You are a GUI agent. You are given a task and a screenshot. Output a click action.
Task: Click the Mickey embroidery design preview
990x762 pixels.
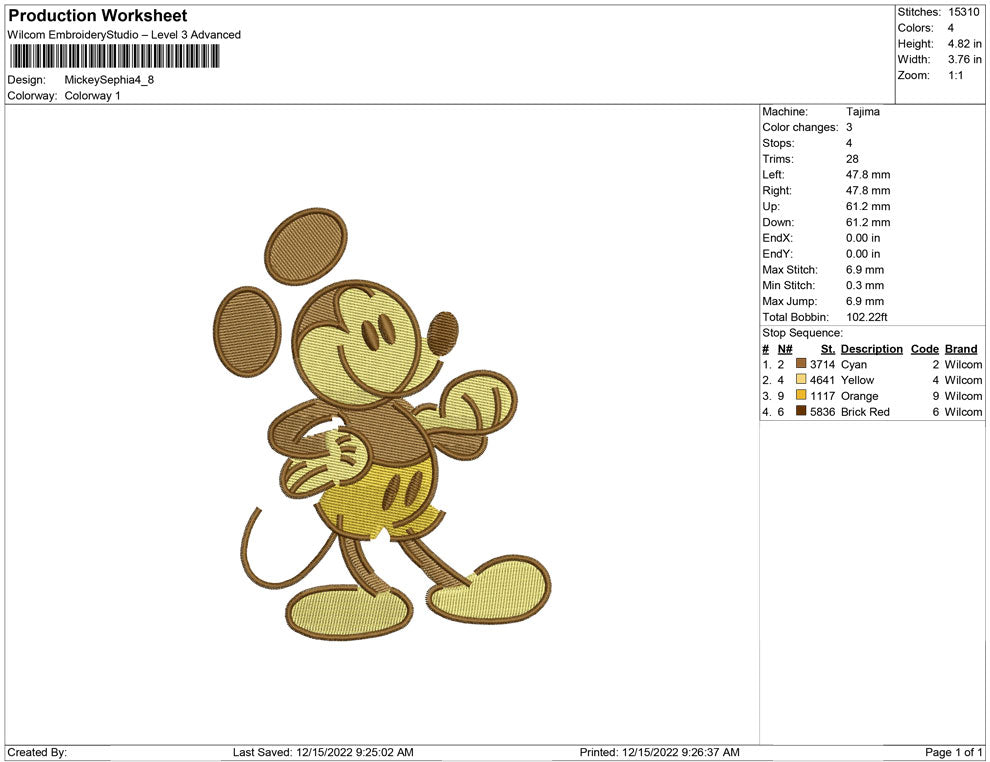click(381, 422)
